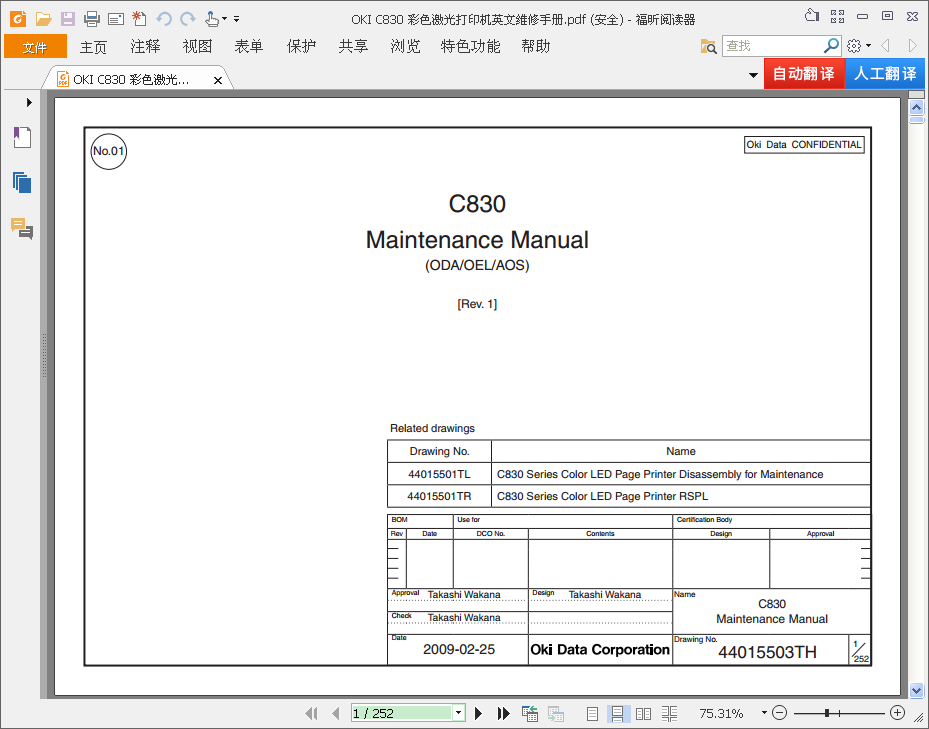Screen dimensions: 929x729
Task: Open the comments panel icon in sidebar
Action: click(x=22, y=228)
